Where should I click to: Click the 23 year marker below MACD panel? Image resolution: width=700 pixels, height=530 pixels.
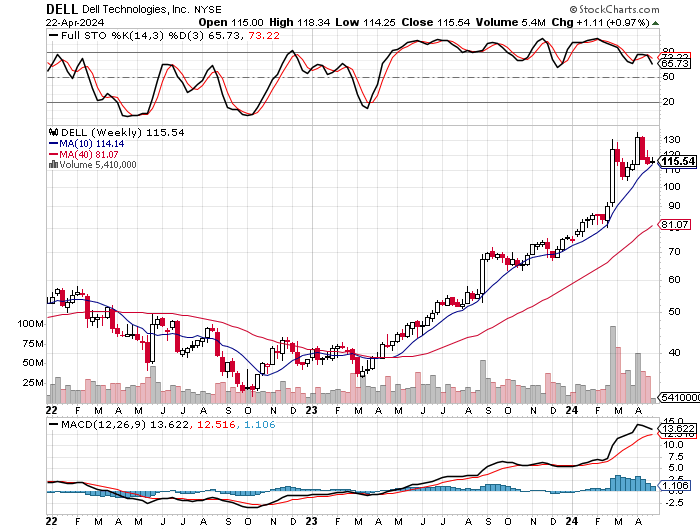point(311,521)
